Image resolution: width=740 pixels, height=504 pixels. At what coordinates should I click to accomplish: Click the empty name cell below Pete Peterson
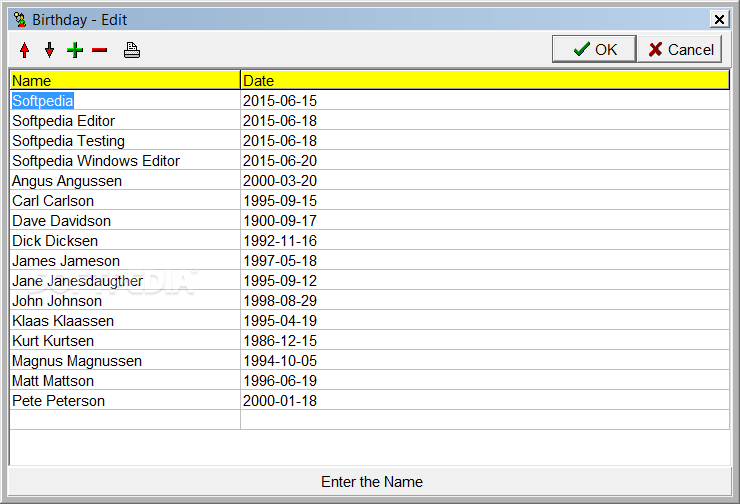125,420
